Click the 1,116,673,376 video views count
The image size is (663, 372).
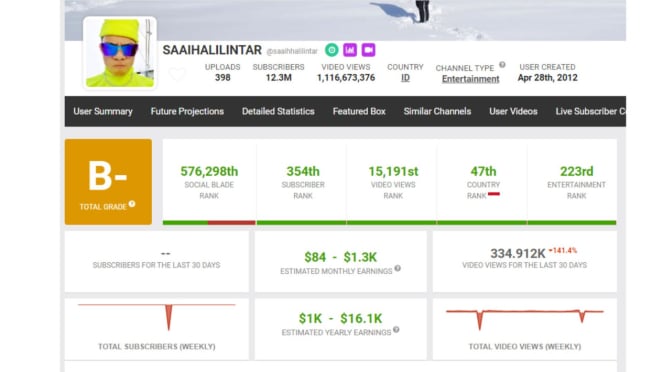click(346, 78)
